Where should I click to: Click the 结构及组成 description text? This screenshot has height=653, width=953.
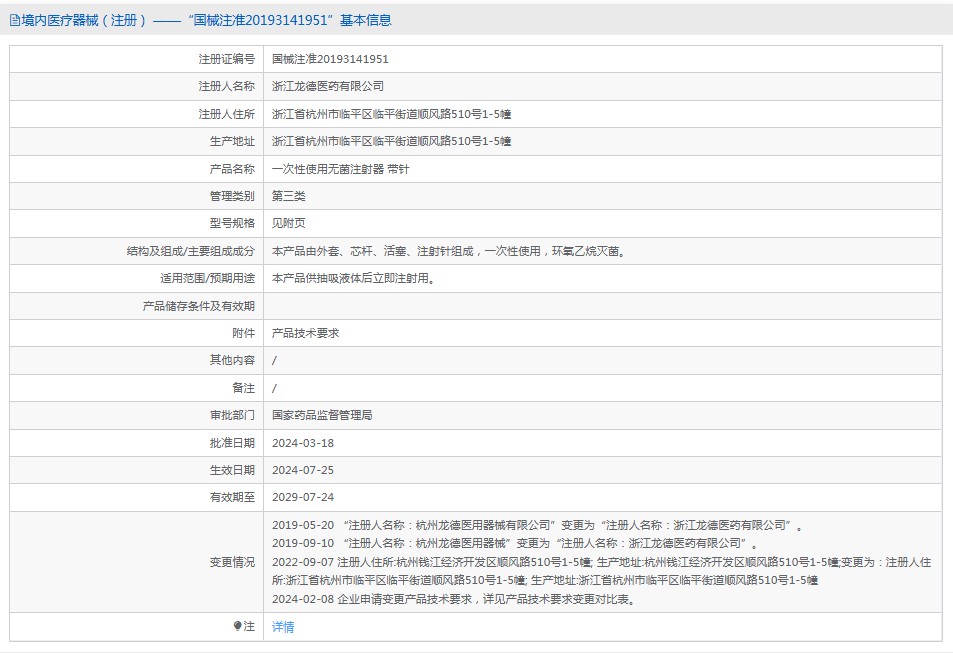click(x=454, y=251)
